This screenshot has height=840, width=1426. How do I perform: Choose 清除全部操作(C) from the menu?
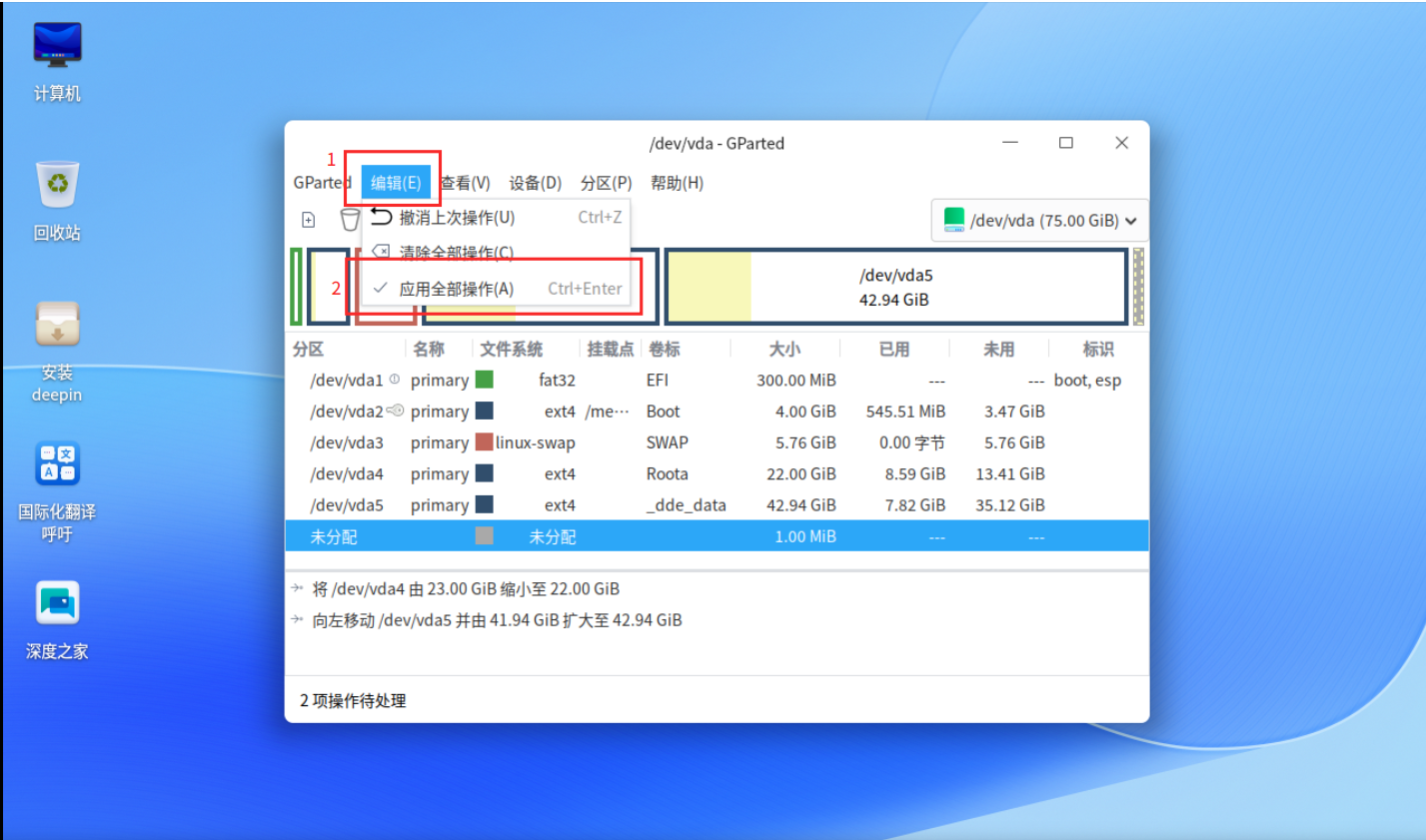coord(496,252)
